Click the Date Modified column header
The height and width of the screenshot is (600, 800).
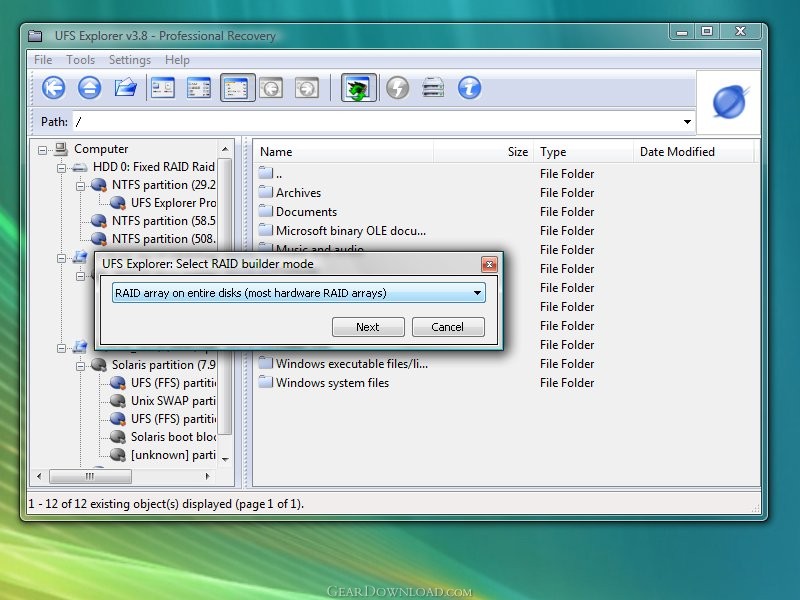point(677,152)
